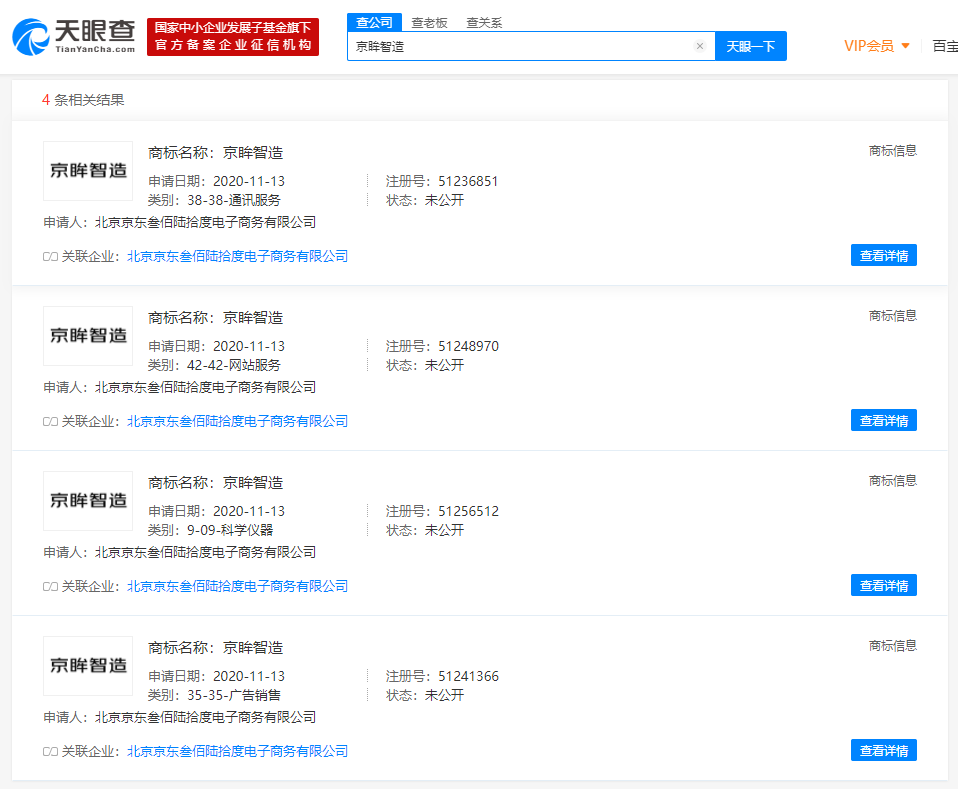This screenshot has width=958, height=789.
Task: Open related company link in 科学仪器 result
Action: click(x=238, y=586)
